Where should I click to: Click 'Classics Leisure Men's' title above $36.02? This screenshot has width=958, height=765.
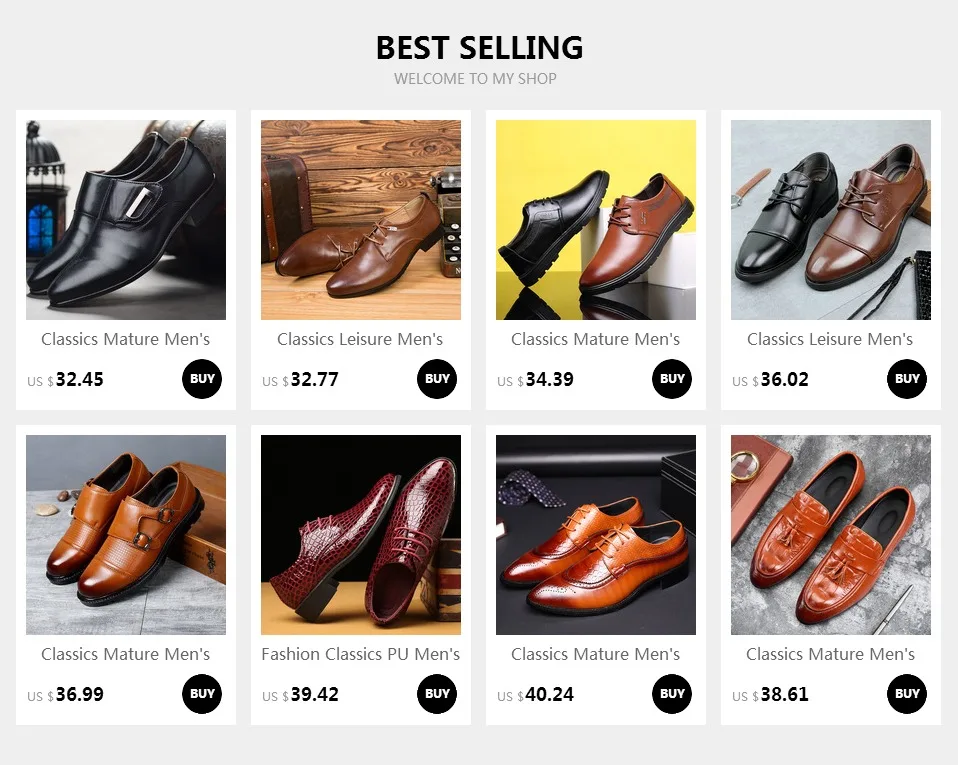[830, 339]
